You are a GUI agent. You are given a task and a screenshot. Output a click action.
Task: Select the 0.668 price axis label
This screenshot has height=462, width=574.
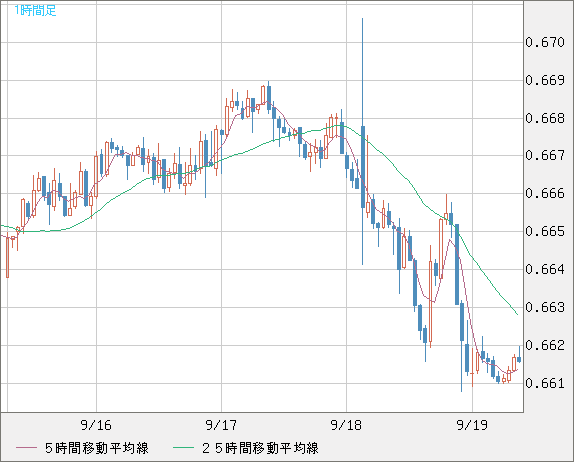point(545,118)
